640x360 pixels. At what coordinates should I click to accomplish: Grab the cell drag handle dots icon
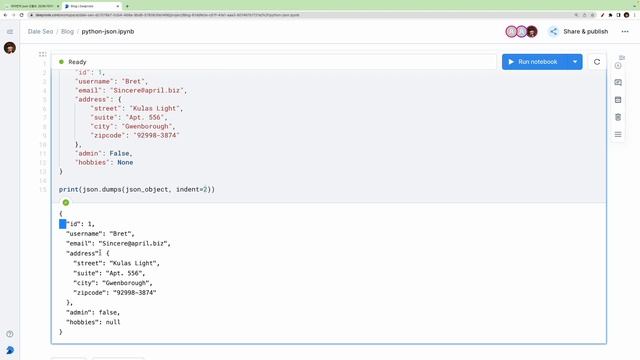42,54
